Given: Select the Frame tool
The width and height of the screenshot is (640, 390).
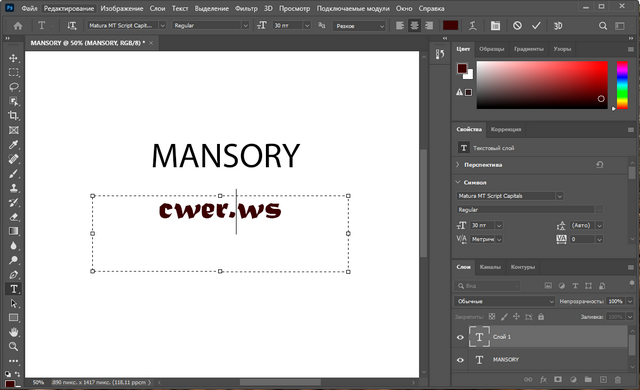Looking at the screenshot, I should [x=13, y=130].
